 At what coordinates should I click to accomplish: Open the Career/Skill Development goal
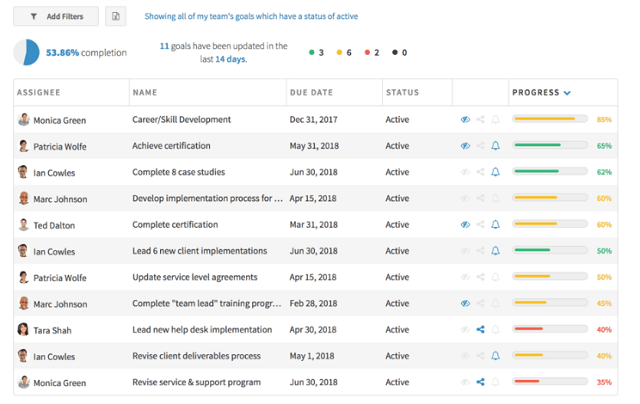pos(181,120)
